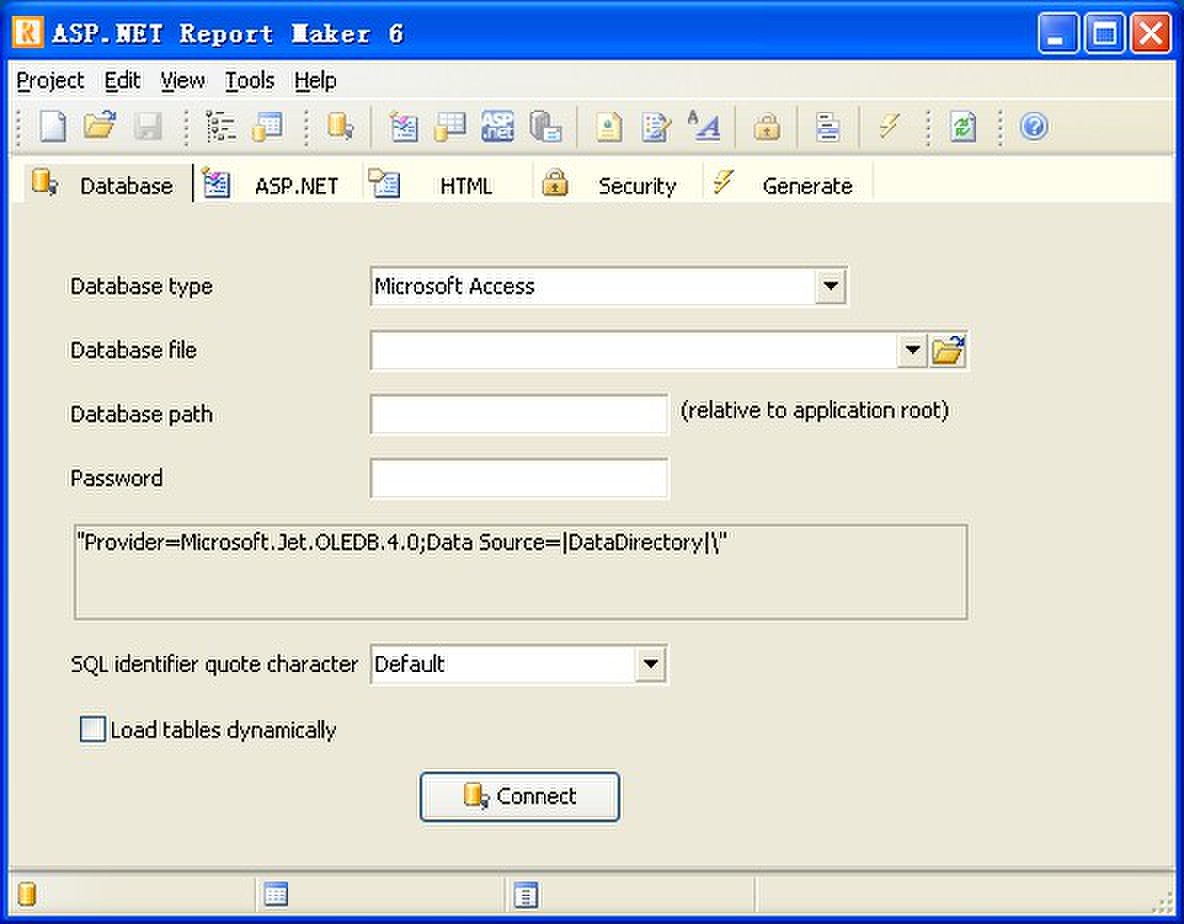Click the green arrows refresh page icon
This screenshot has height=924, width=1184.
(x=963, y=126)
